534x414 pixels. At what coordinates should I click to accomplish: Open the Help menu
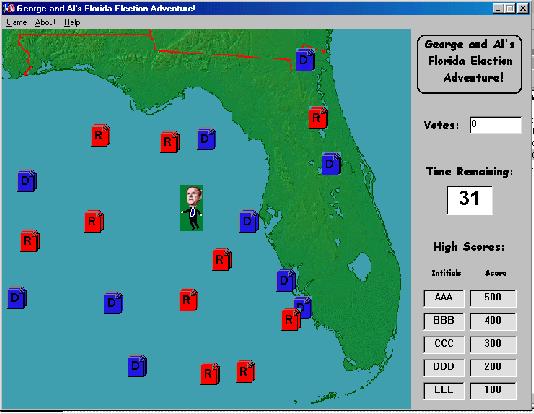point(72,22)
